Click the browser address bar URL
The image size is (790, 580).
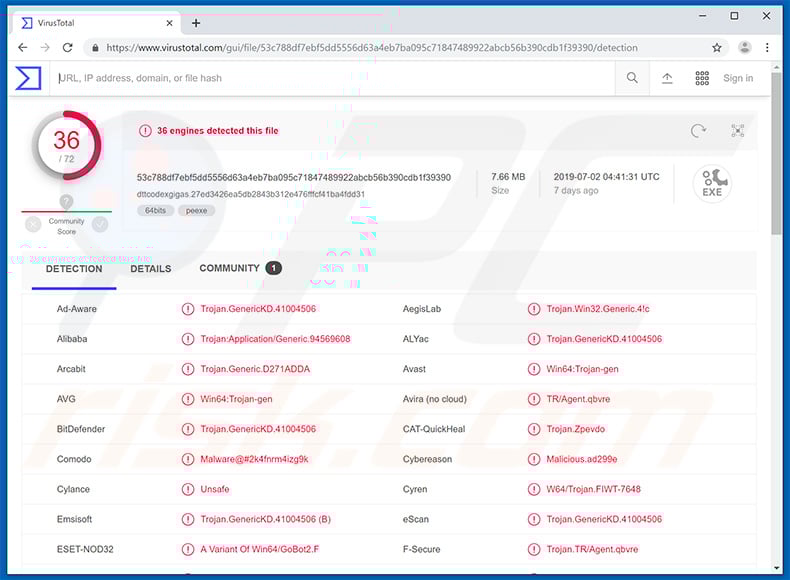[x=372, y=48]
